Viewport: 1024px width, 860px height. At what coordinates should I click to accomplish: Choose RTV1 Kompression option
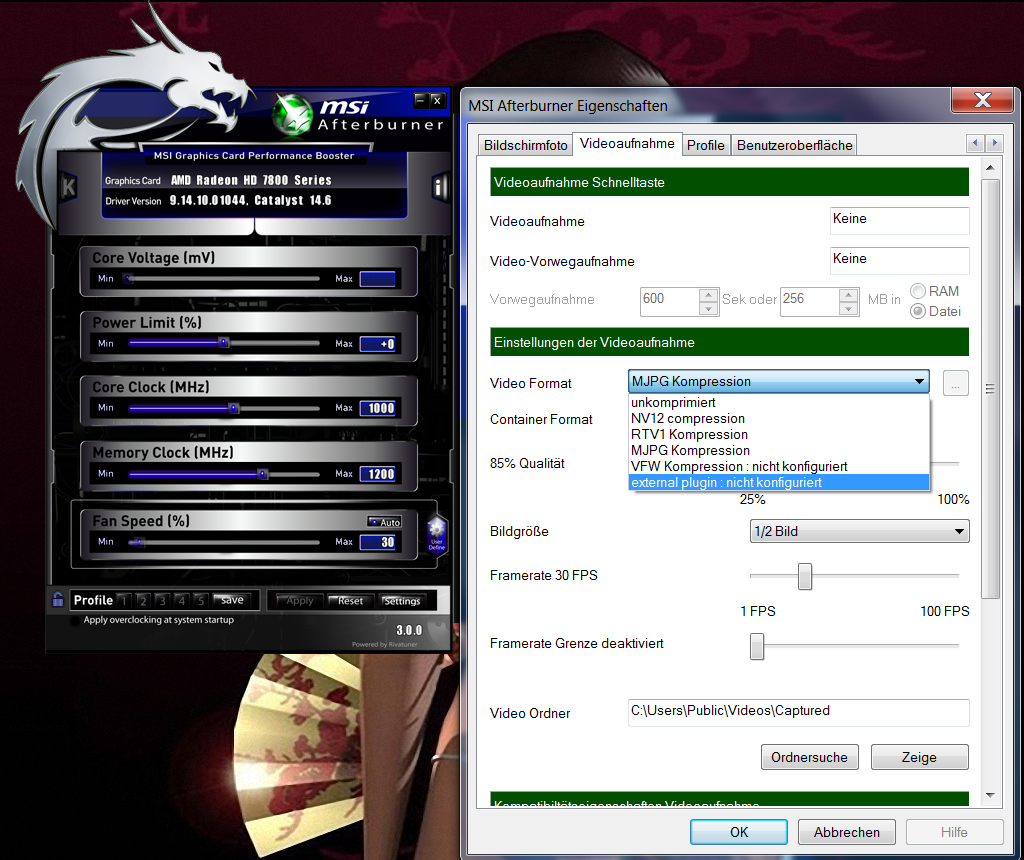tap(778, 434)
